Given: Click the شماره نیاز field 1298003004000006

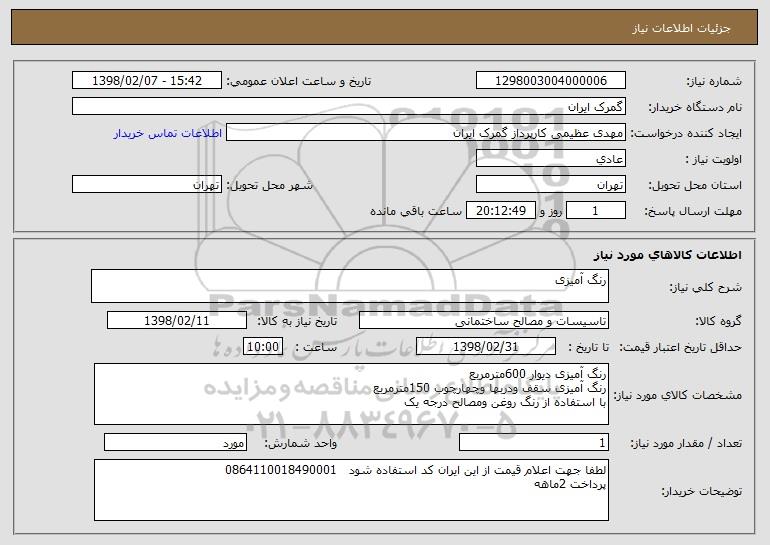Looking at the screenshot, I should coord(550,80).
